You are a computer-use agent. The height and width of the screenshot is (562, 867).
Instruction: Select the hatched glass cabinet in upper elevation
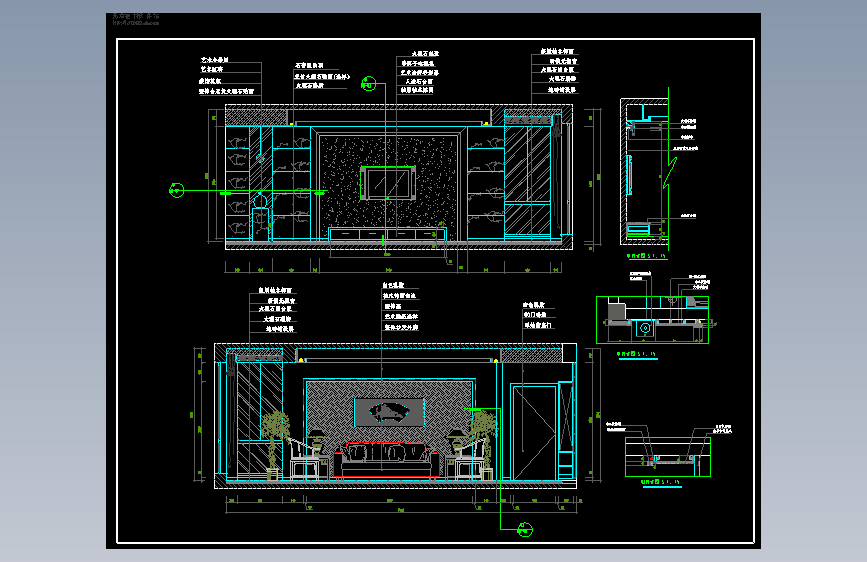(528, 180)
